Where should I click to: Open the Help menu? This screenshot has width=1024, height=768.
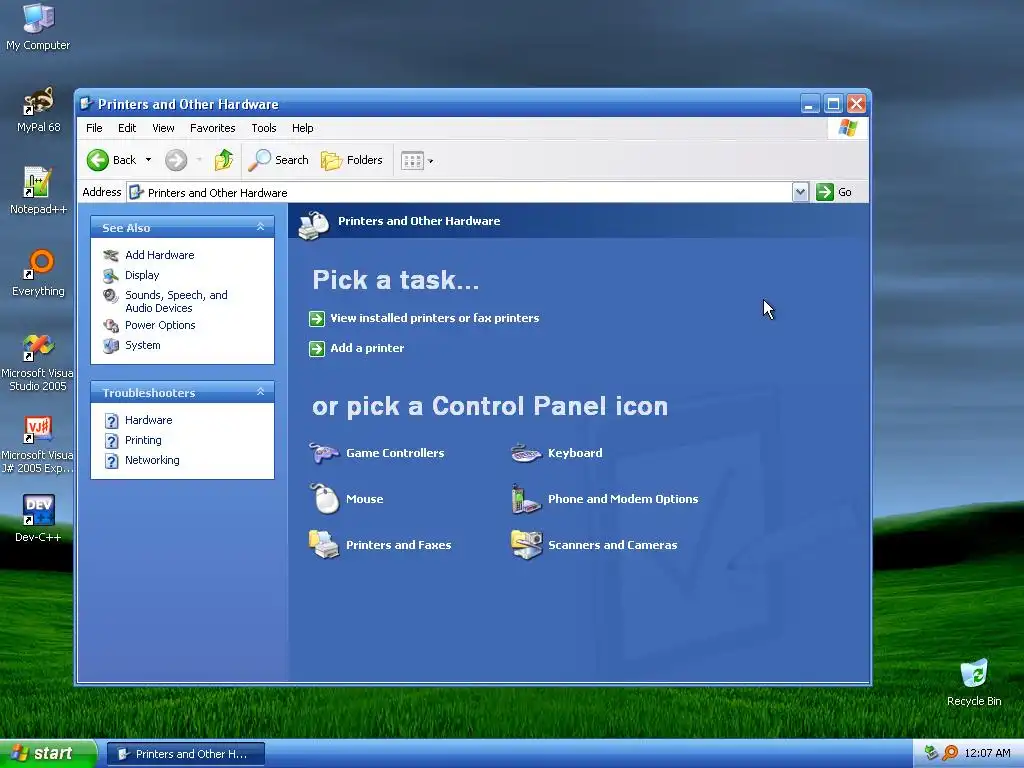click(x=302, y=128)
